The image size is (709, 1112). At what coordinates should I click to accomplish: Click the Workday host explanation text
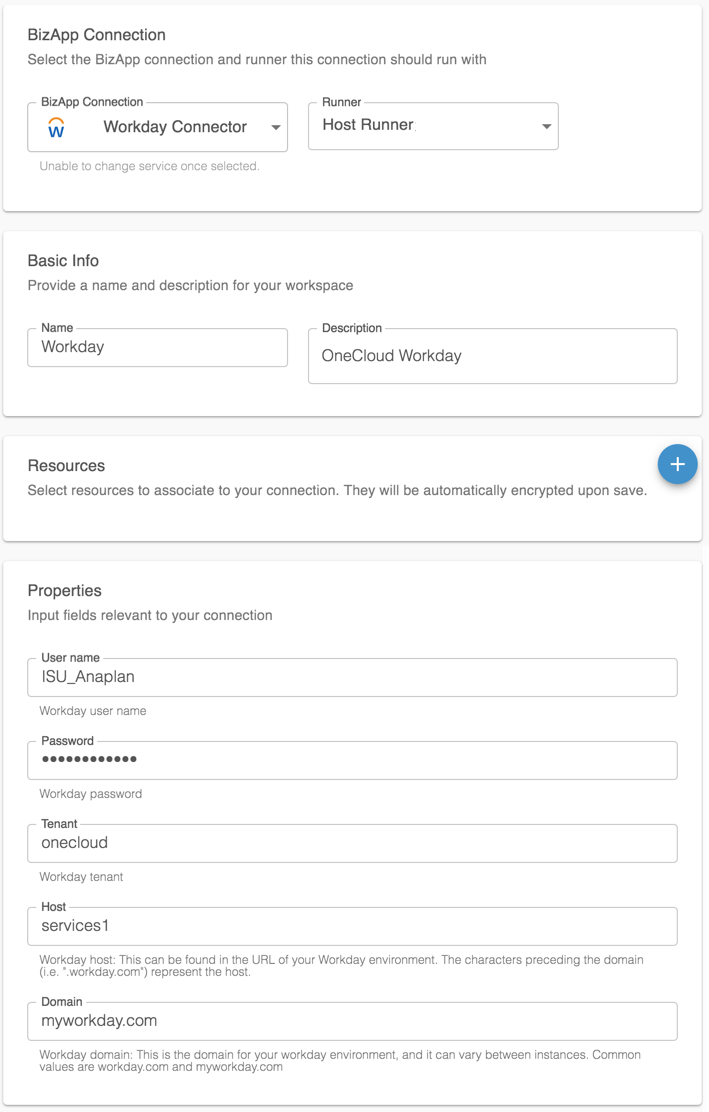coord(342,965)
